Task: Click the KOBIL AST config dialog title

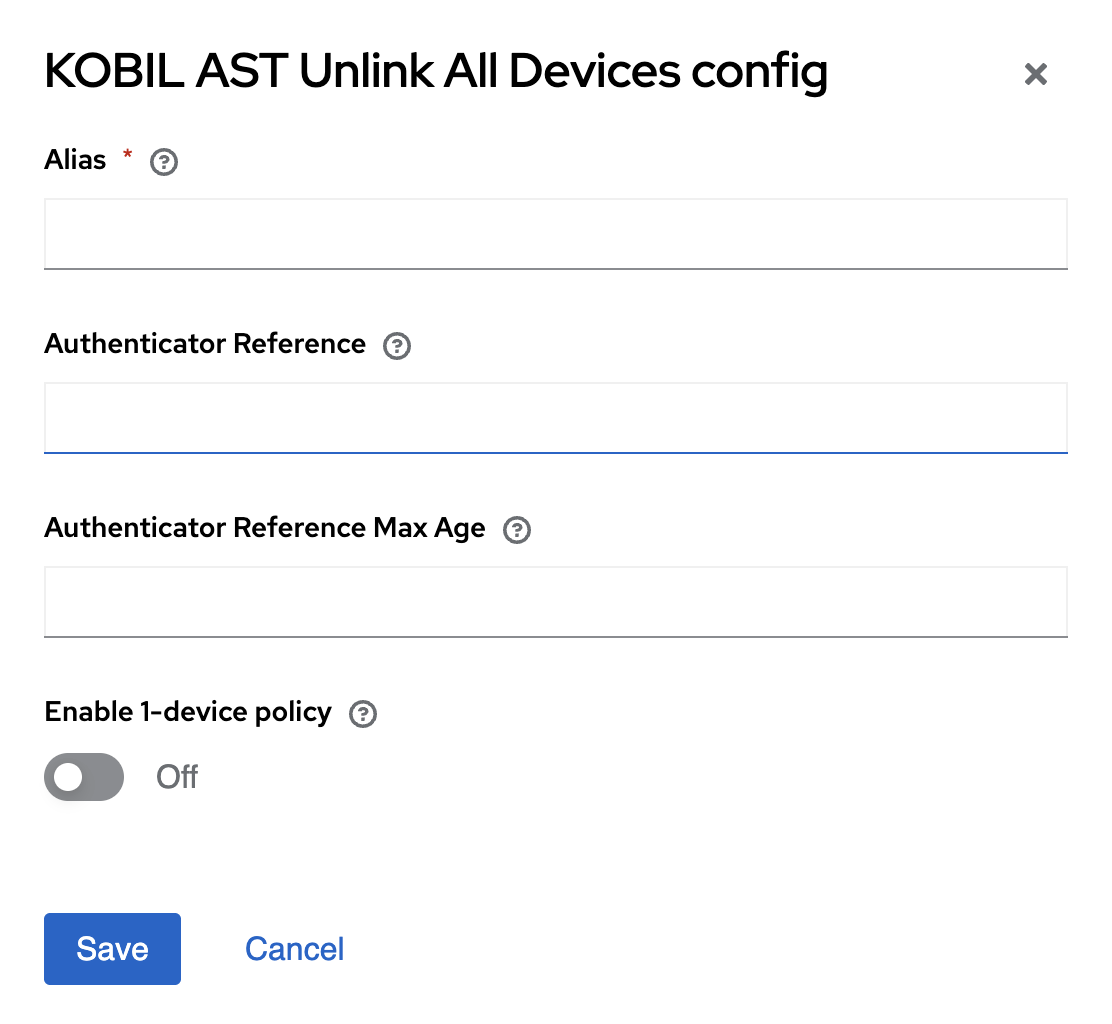Action: click(x=435, y=70)
